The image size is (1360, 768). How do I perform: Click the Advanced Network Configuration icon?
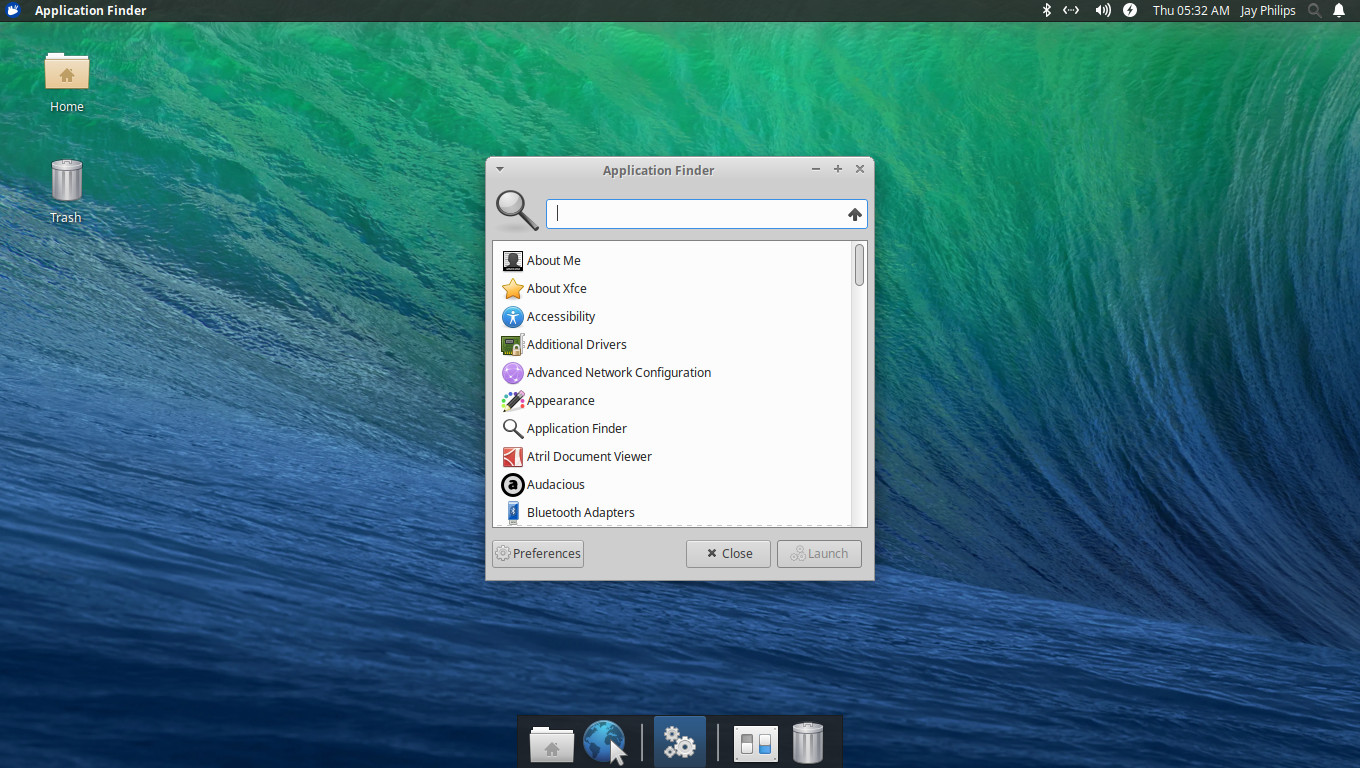point(512,373)
